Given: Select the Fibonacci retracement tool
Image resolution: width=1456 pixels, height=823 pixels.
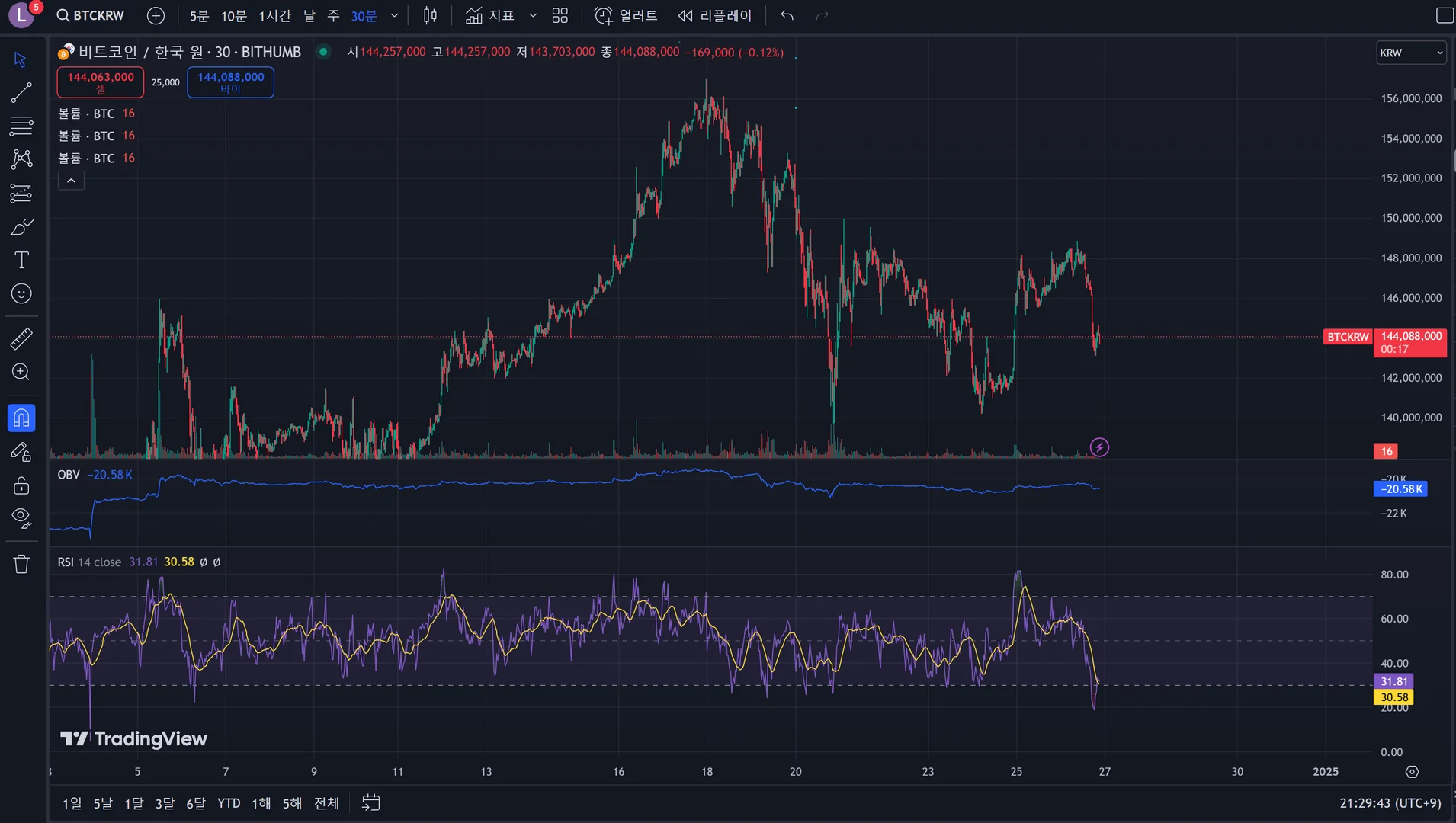Looking at the screenshot, I should coord(21,126).
